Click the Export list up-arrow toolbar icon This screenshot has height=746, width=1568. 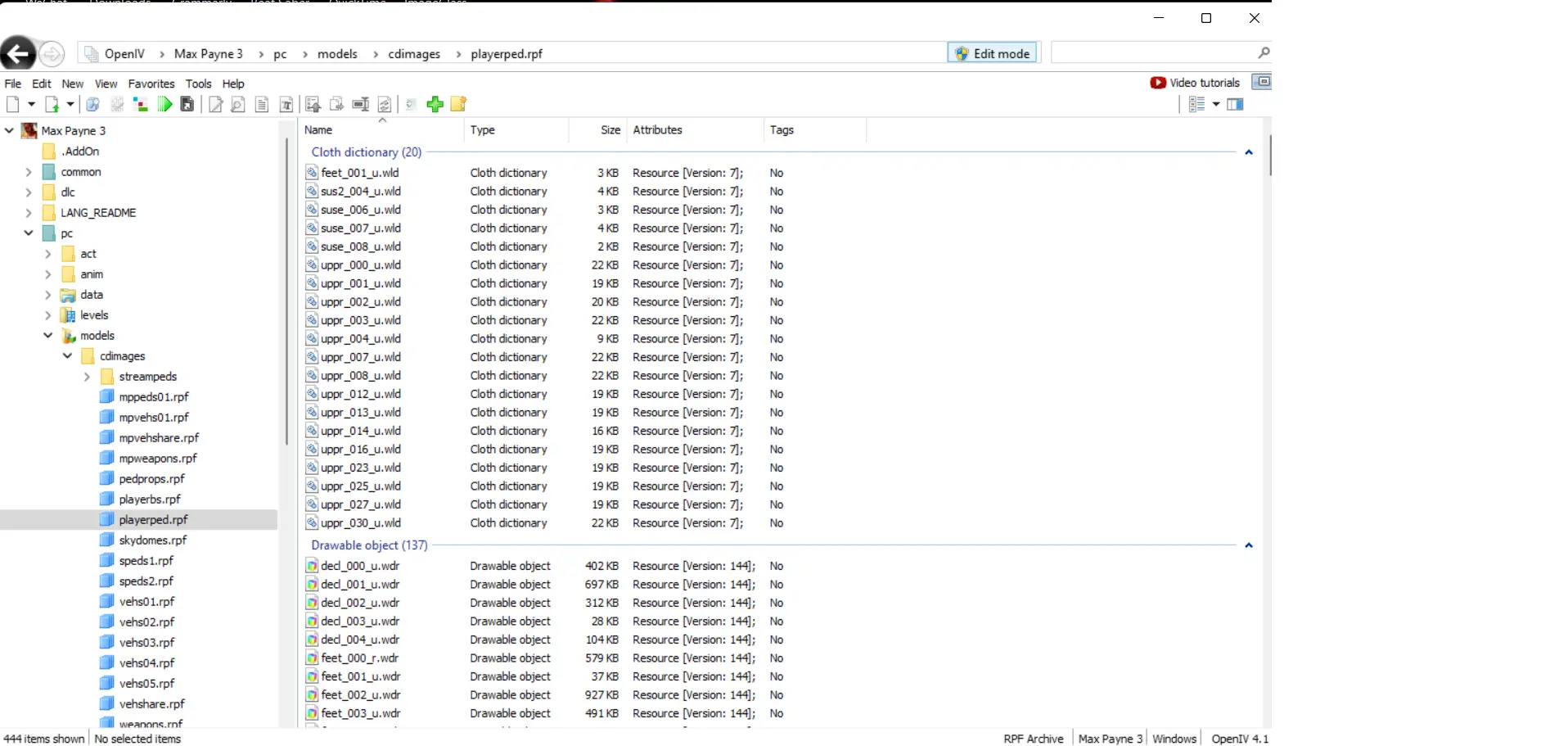pos(313,104)
